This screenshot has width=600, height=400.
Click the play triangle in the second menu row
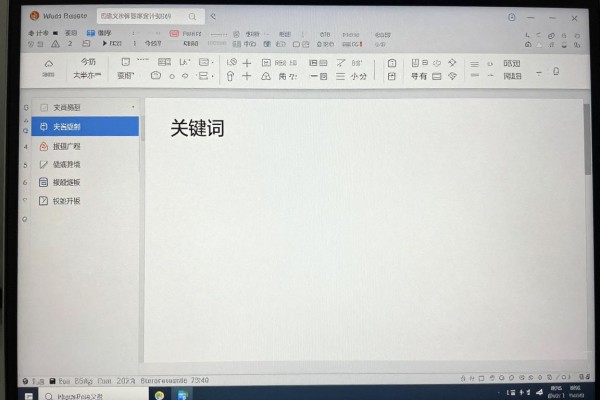(104, 43)
